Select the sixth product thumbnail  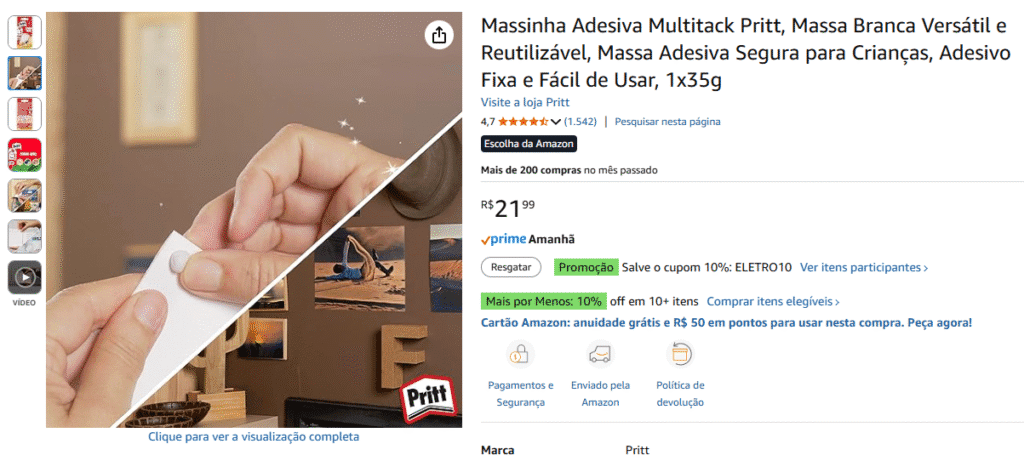click(x=25, y=236)
